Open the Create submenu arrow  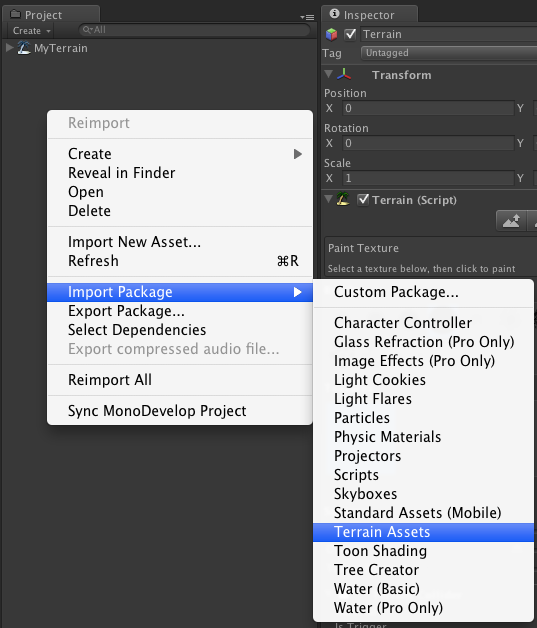[298, 154]
